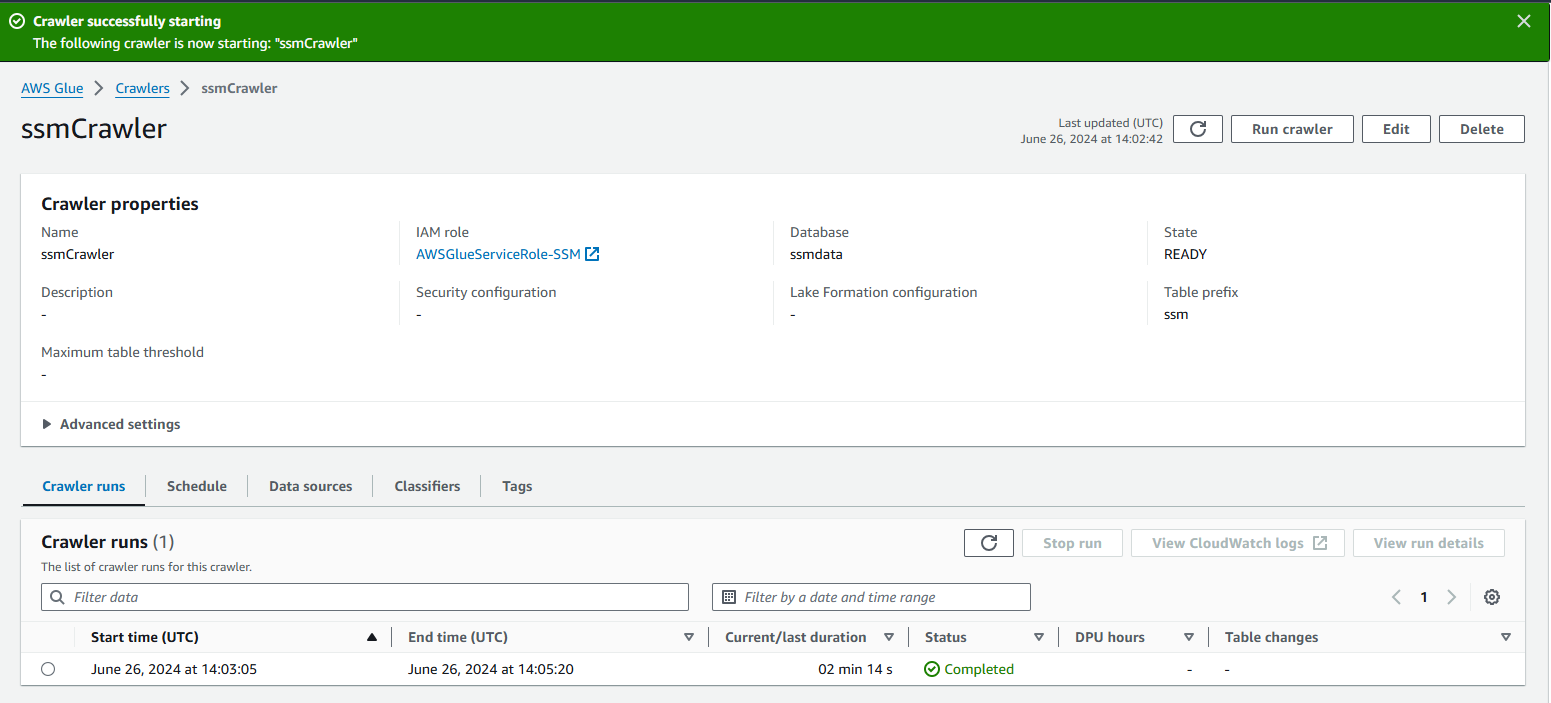The height and width of the screenshot is (703, 1551).
Task: Click the ssm table prefix value
Action: tap(1176, 314)
